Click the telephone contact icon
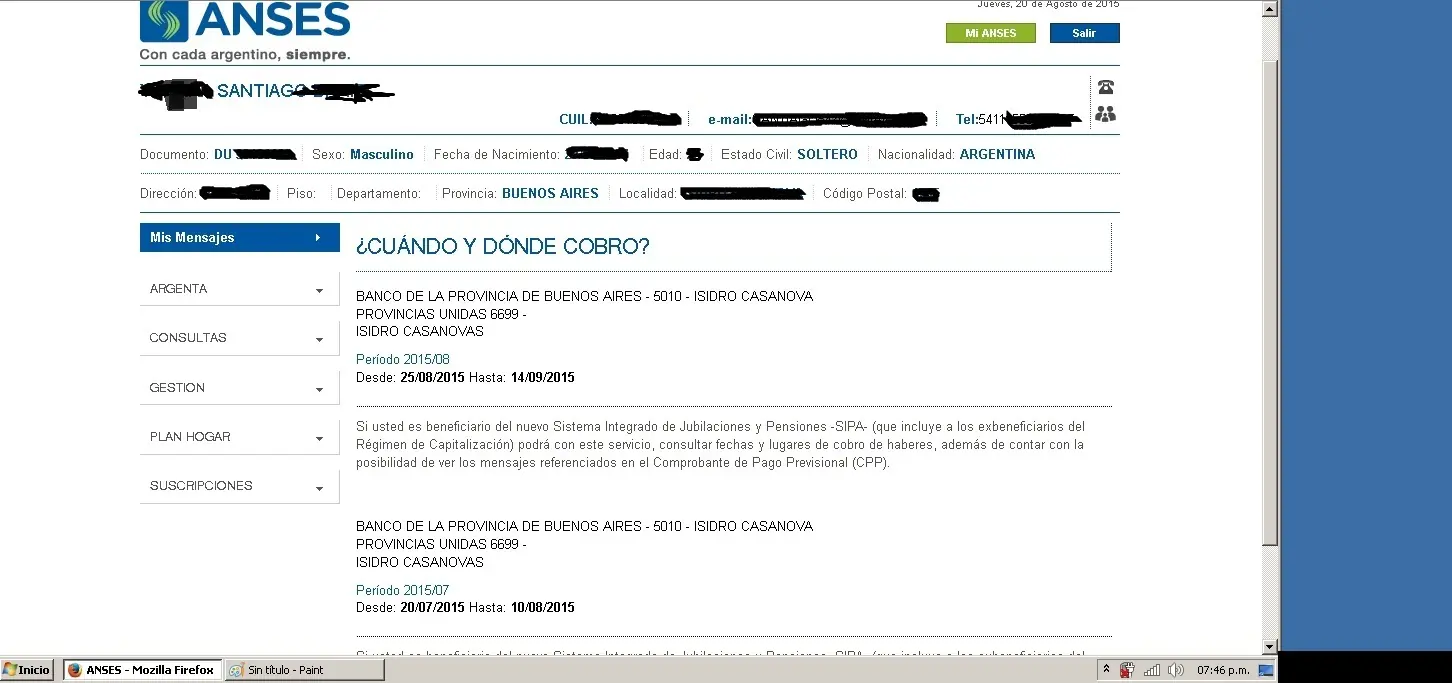 1105,87
